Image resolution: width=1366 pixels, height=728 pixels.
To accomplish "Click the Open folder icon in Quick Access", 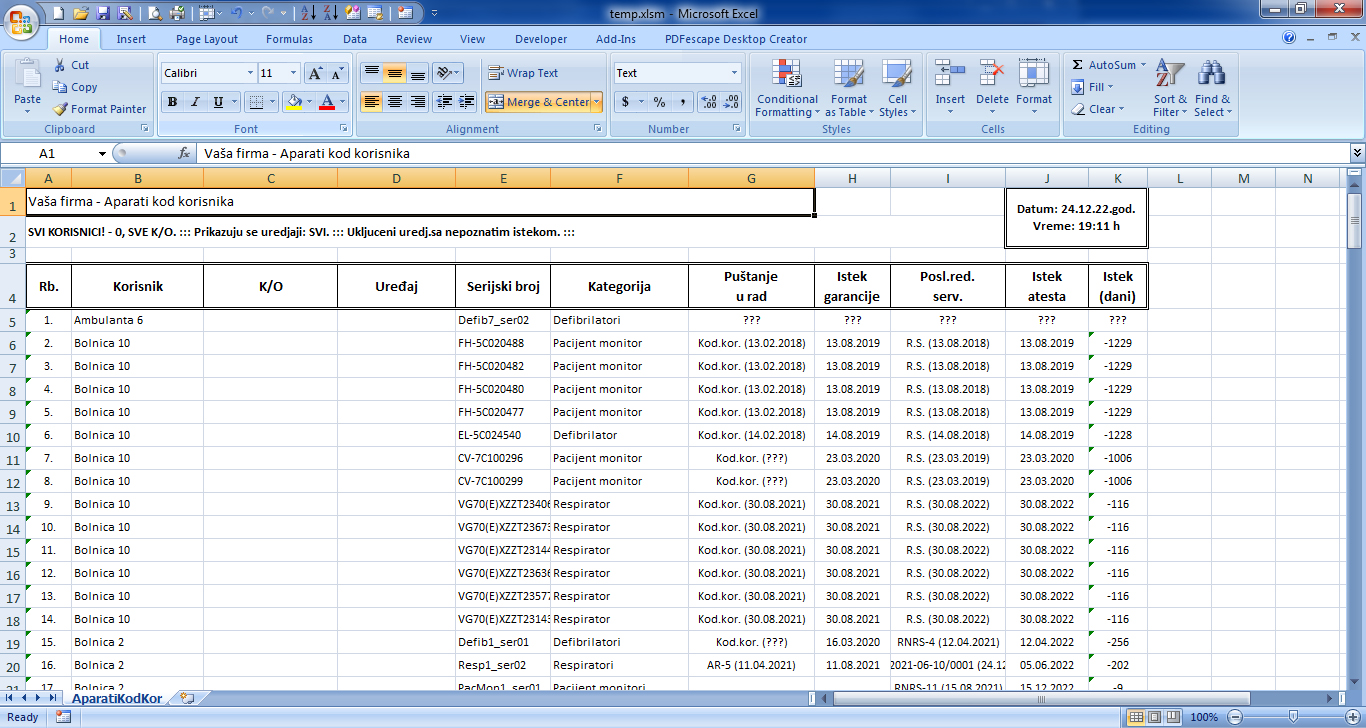I will coord(81,13).
